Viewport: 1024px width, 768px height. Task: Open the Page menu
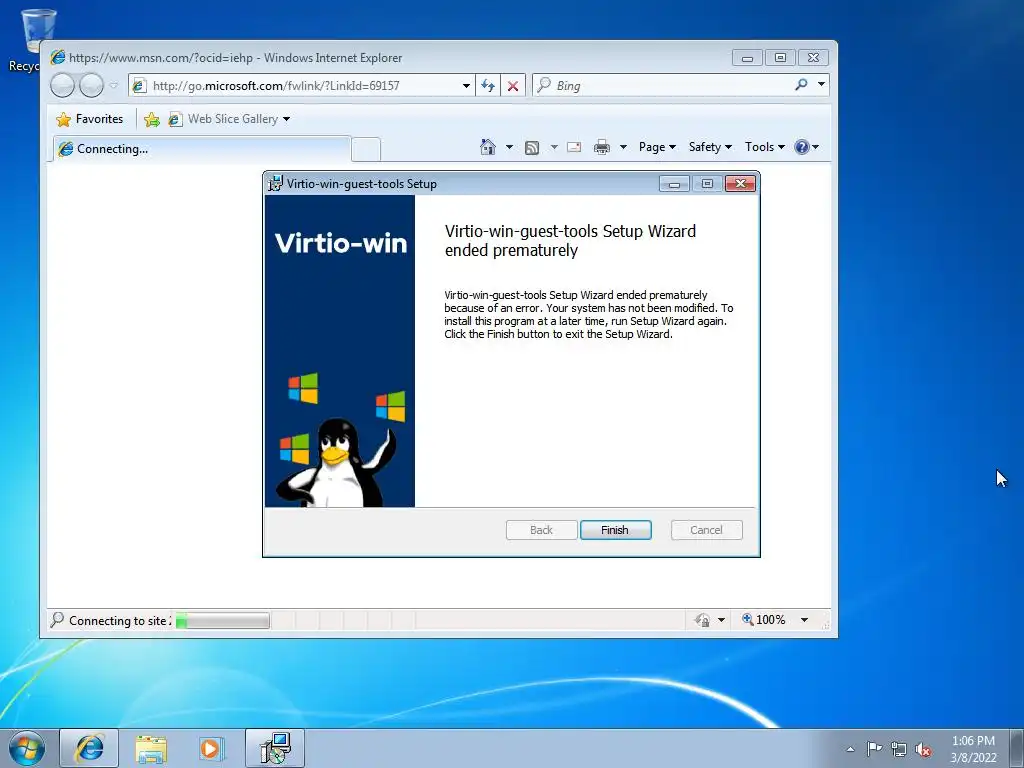pyautogui.click(x=657, y=147)
